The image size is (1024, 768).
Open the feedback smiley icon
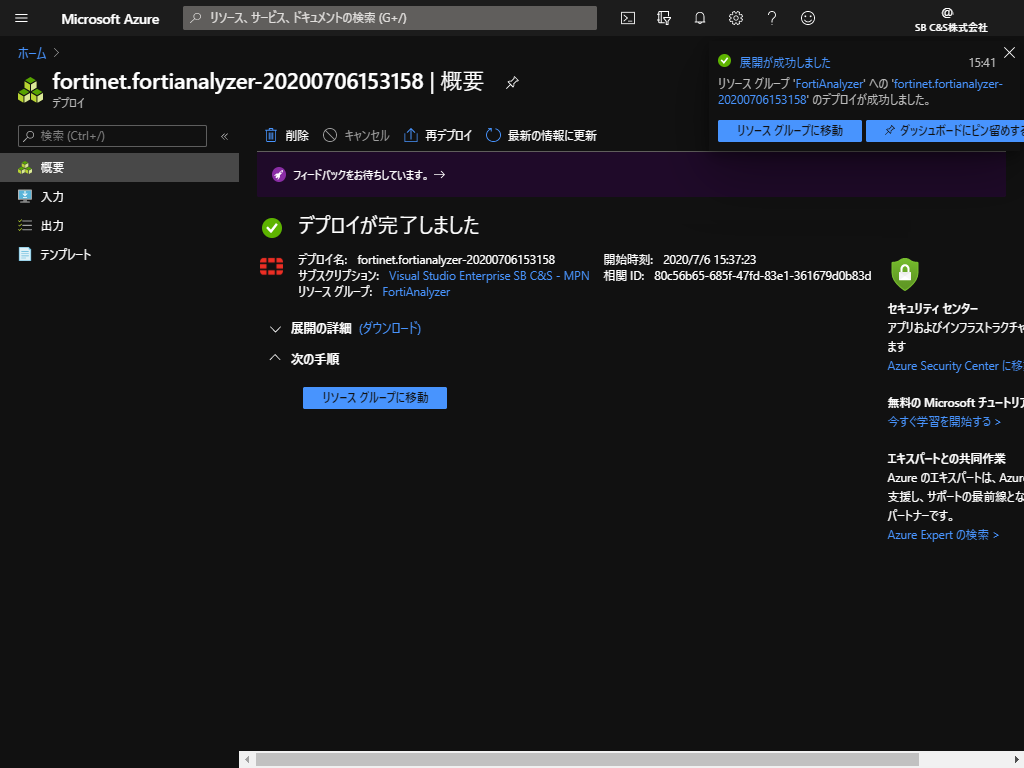[808, 18]
